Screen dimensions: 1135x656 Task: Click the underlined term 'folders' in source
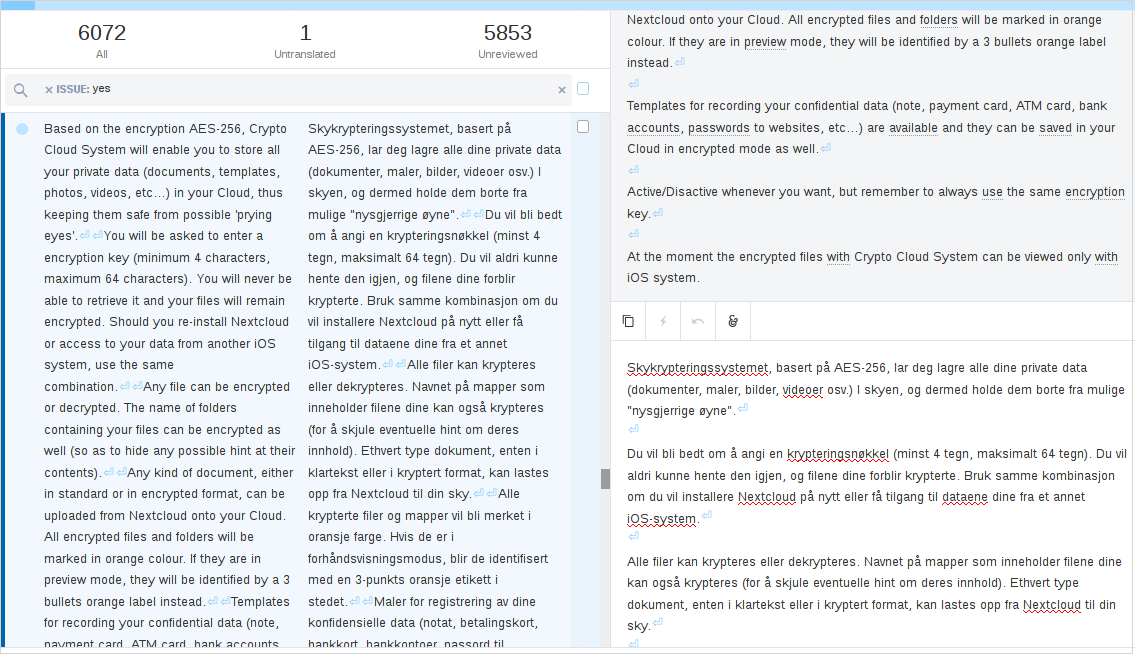point(939,20)
